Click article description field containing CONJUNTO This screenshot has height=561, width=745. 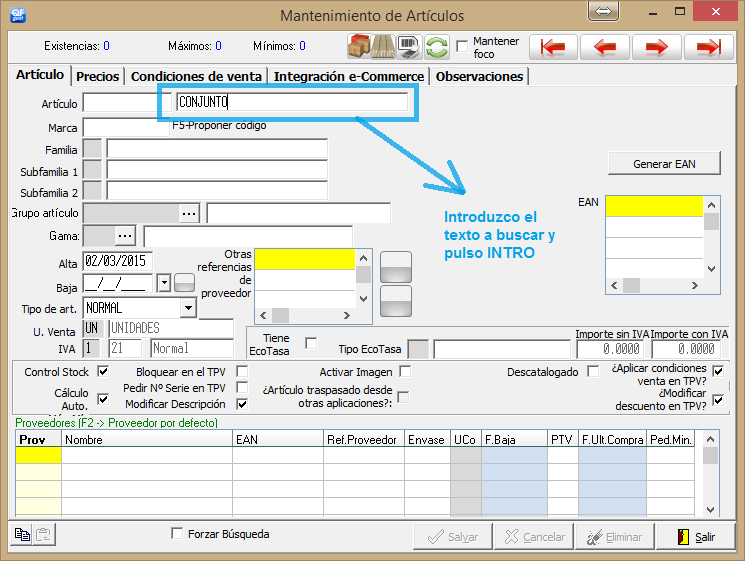click(x=292, y=102)
